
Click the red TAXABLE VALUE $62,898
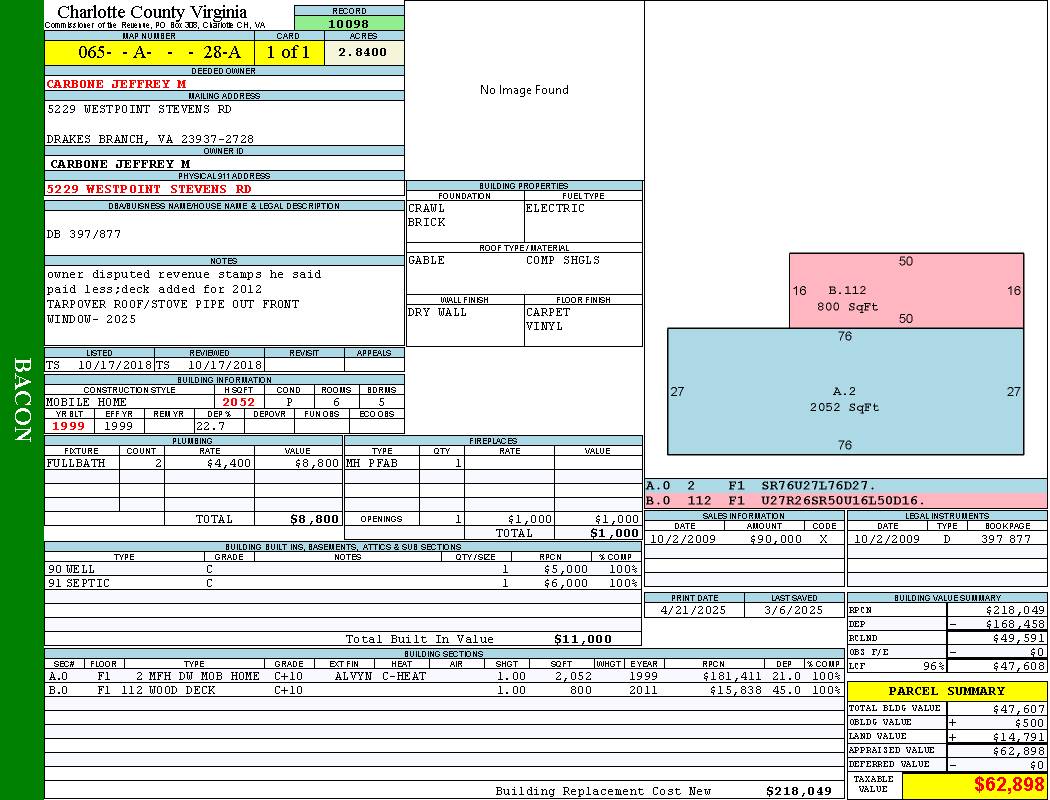(x=1009, y=784)
